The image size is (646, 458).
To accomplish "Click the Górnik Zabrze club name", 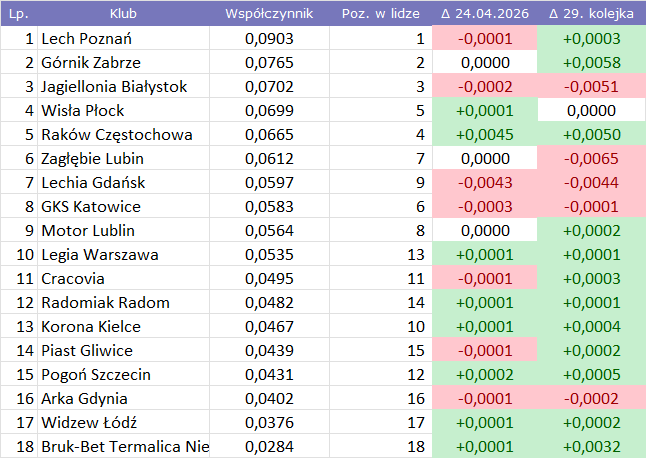I will pyautogui.click(x=92, y=63).
